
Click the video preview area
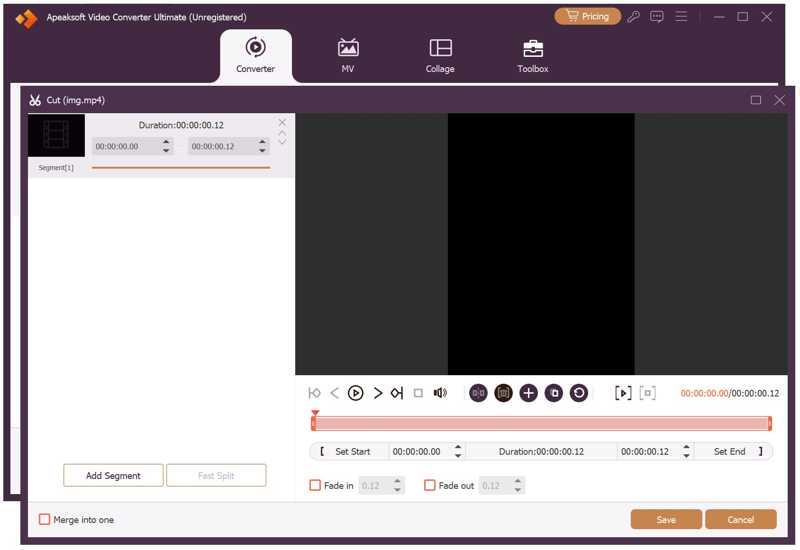pyautogui.click(x=541, y=244)
